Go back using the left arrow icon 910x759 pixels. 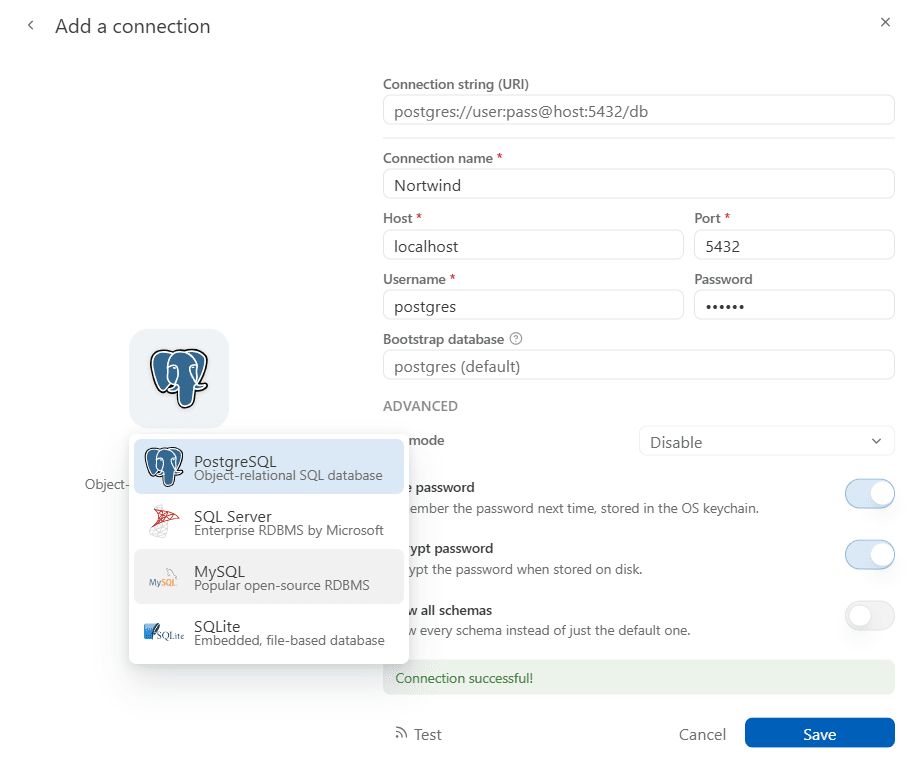point(31,26)
